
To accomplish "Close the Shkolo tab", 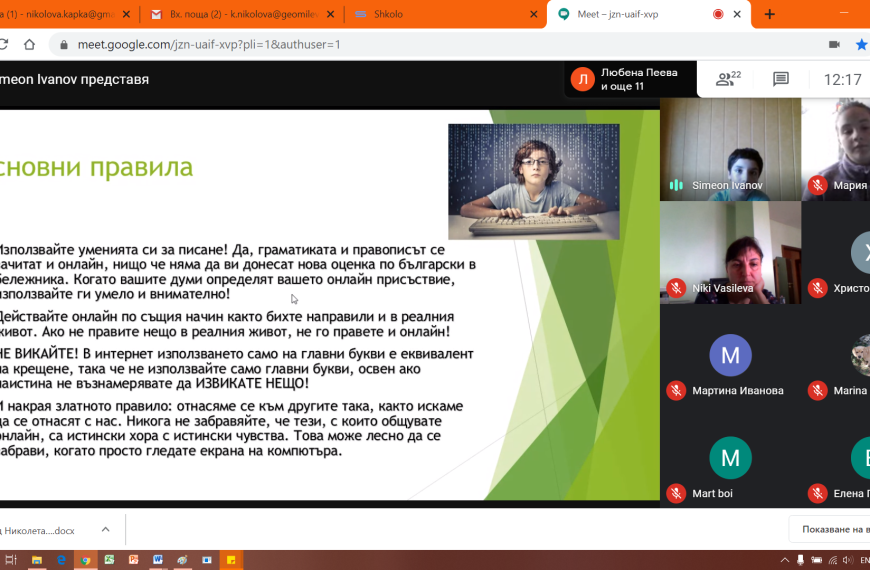I will coord(534,14).
